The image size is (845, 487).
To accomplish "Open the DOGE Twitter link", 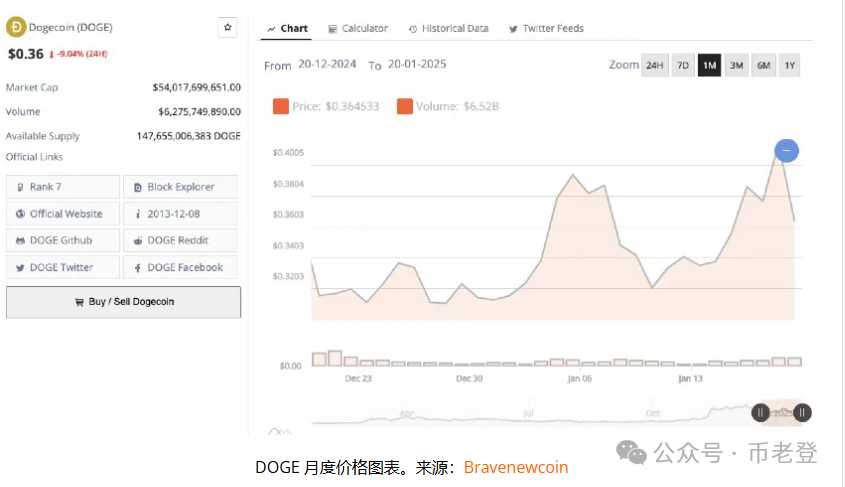I will click(x=63, y=267).
